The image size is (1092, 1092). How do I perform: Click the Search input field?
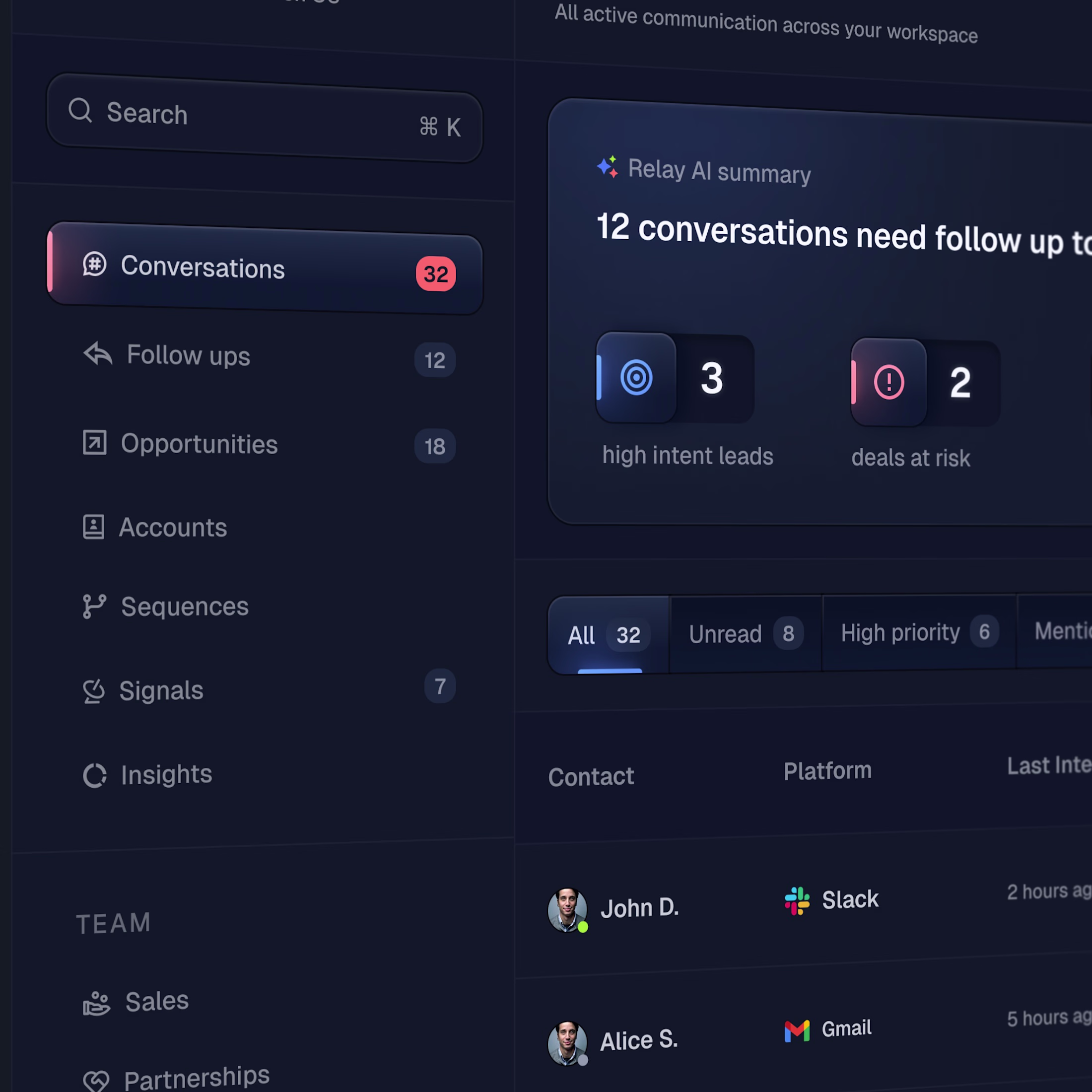pyautogui.click(x=265, y=118)
